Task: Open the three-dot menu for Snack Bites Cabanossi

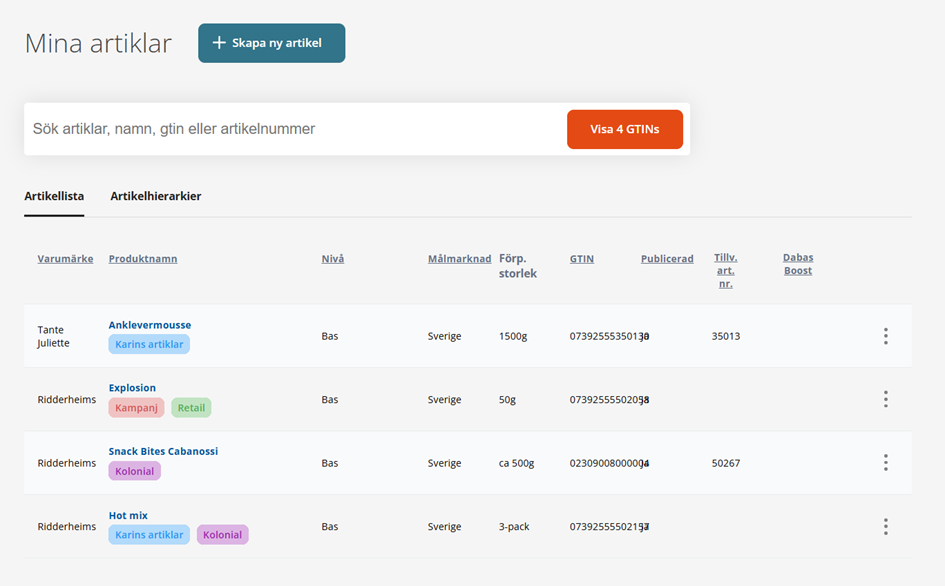Action: pyautogui.click(x=885, y=463)
